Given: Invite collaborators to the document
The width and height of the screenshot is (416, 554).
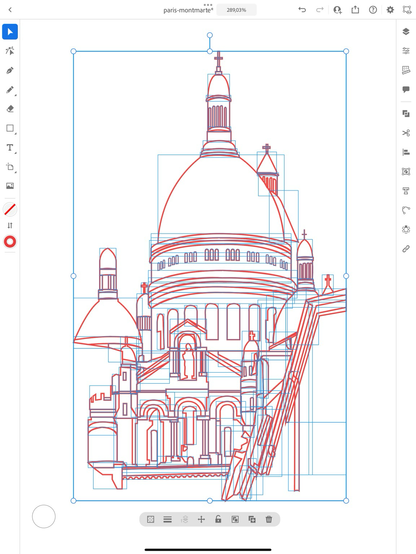Looking at the screenshot, I should coord(338,10).
